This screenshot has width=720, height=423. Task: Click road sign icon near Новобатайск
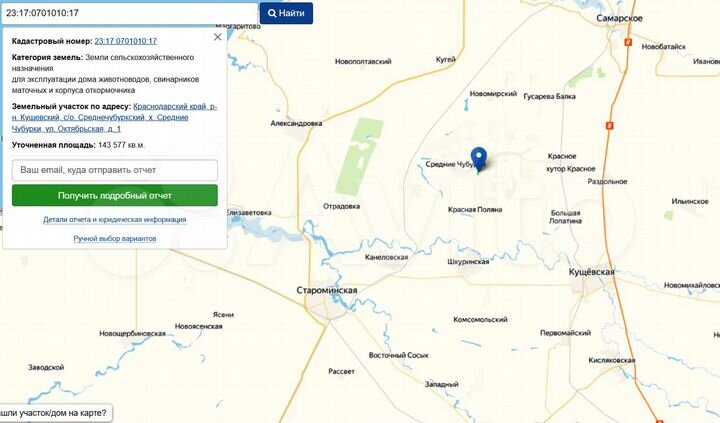pos(628,42)
